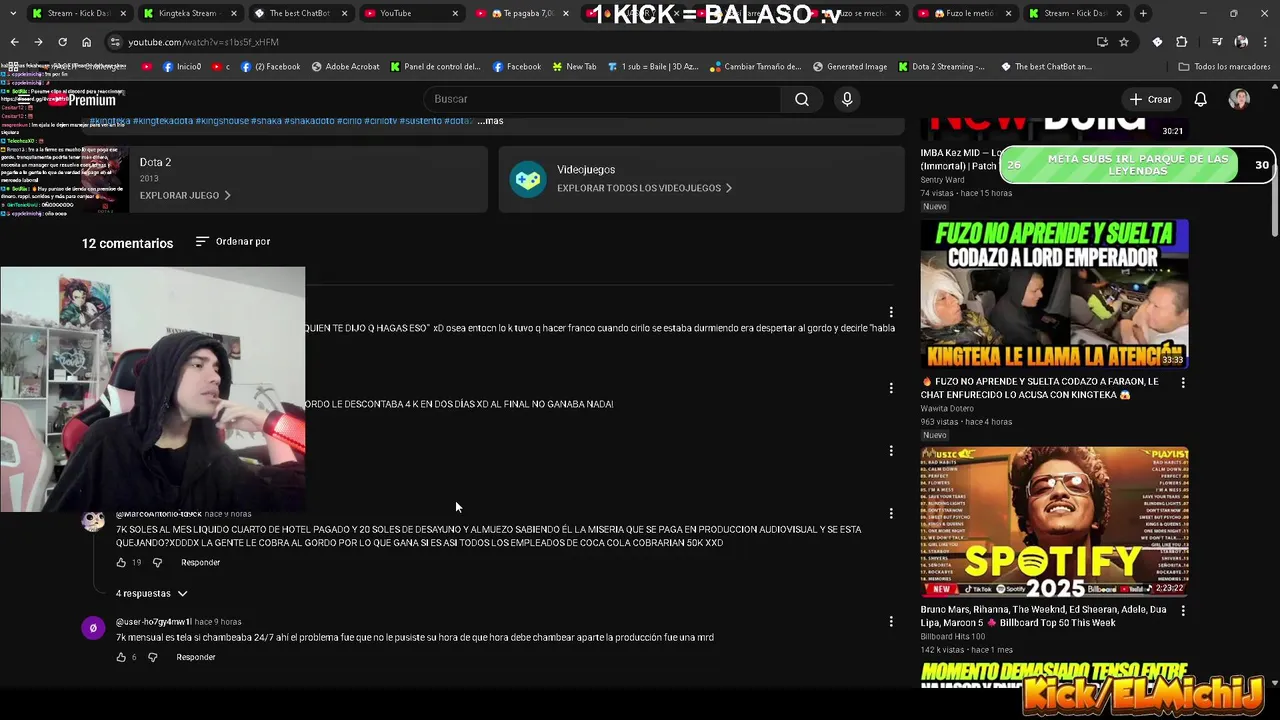Open Dota 2 Streaming bookmark
Screen dimensions: 1280x720
(x=941, y=67)
